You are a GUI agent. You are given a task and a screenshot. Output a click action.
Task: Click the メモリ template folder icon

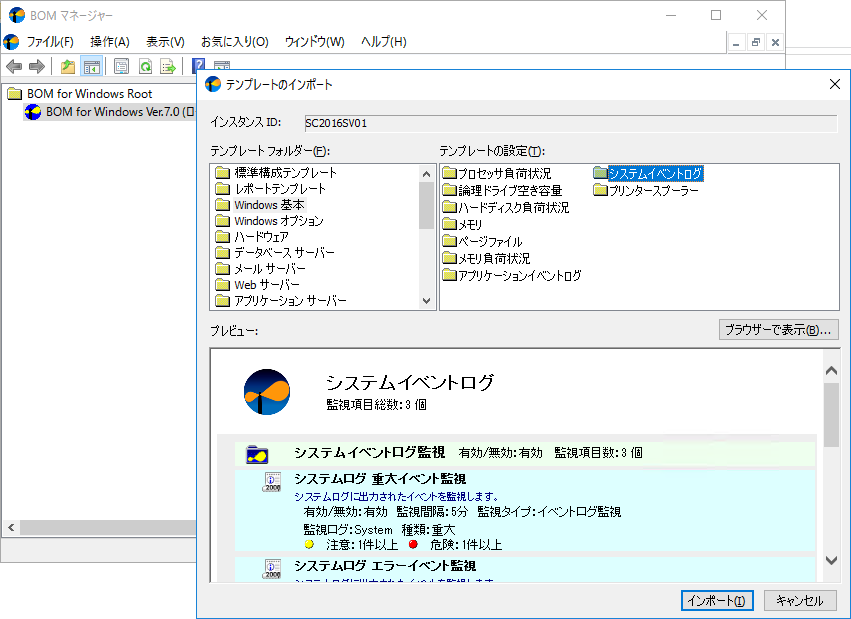point(449,224)
